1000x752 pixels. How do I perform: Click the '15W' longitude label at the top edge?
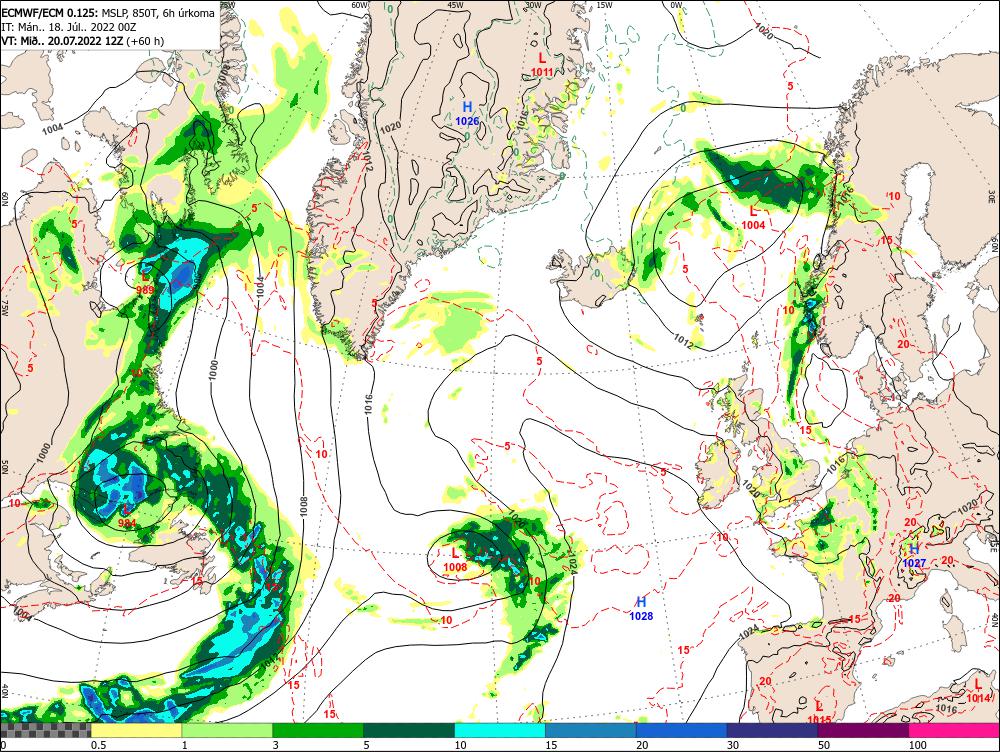click(x=604, y=4)
